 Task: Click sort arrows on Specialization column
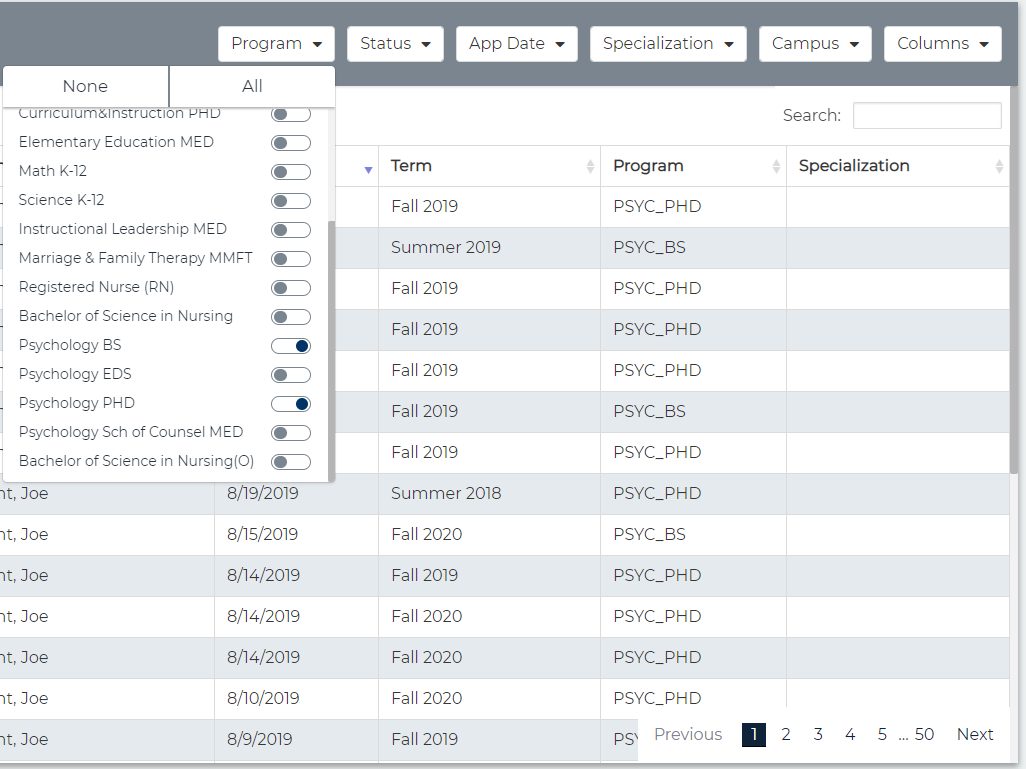coord(999,167)
